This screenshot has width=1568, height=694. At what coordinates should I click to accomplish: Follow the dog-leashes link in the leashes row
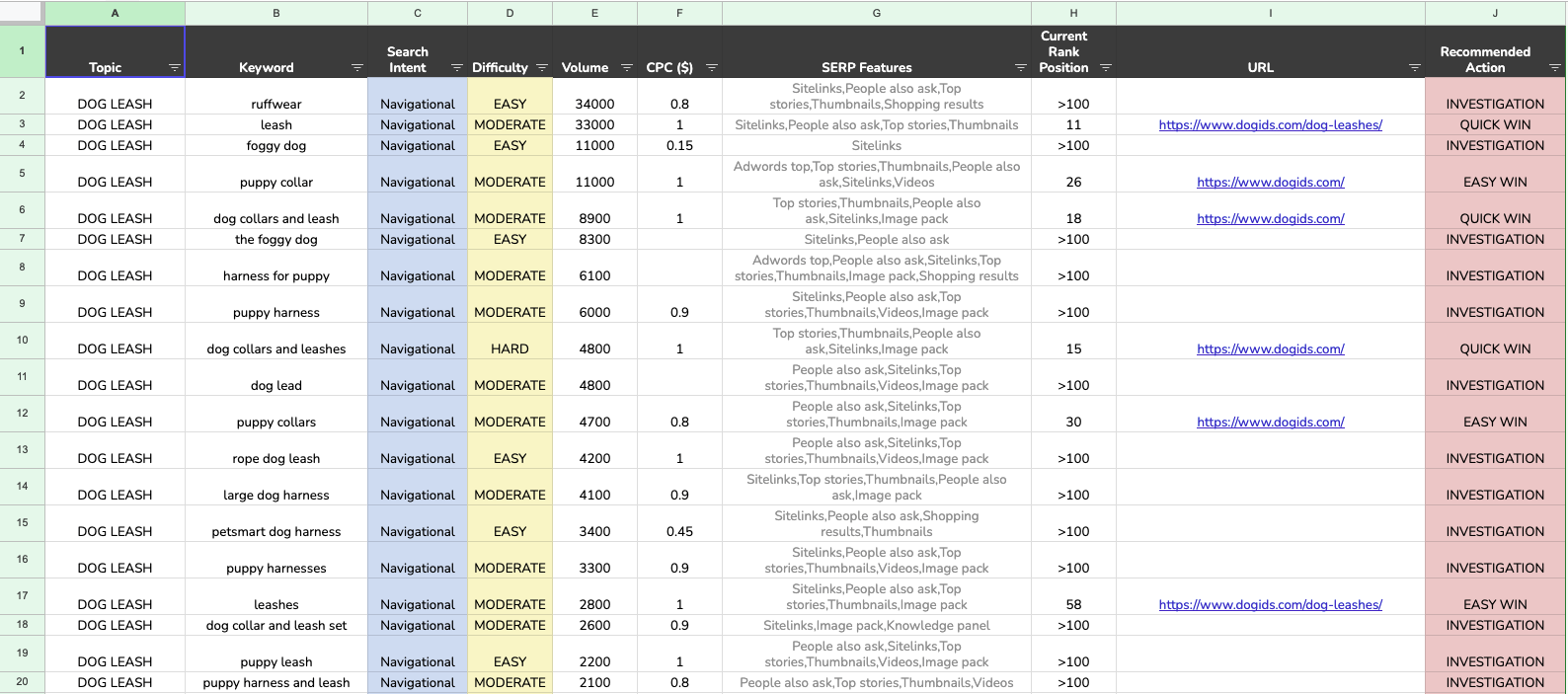[x=1270, y=605]
